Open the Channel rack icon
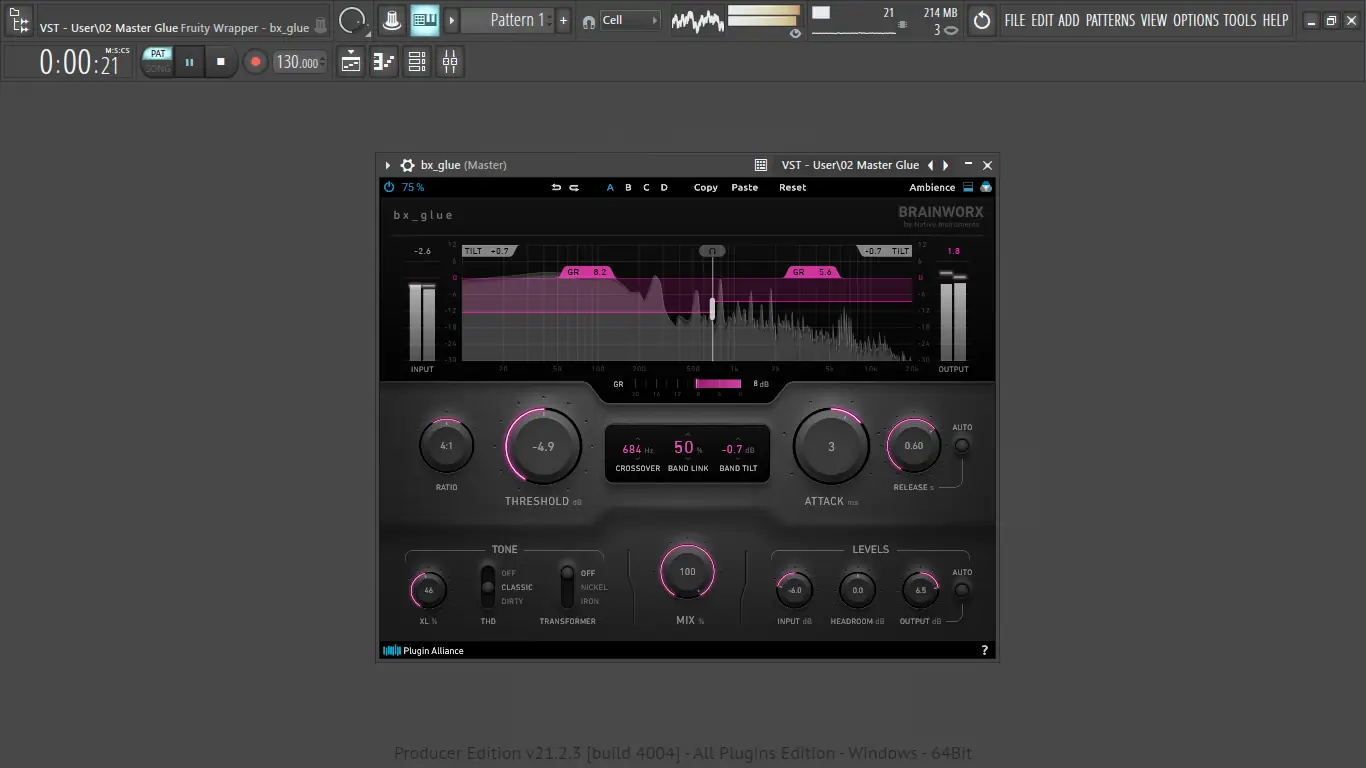This screenshot has height=768, width=1366. tap(417, 62)
